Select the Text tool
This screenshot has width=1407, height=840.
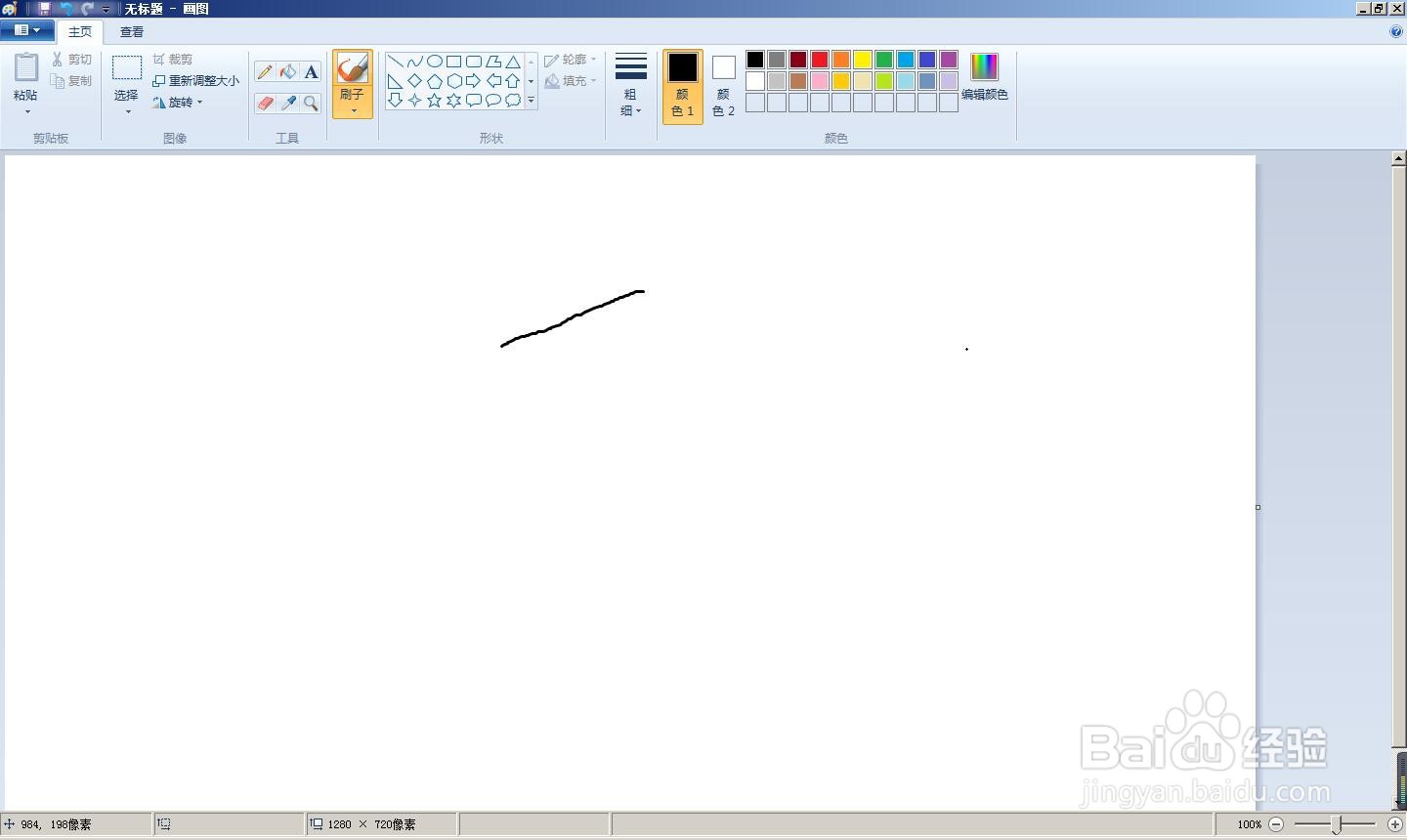(x=311, y=72)
